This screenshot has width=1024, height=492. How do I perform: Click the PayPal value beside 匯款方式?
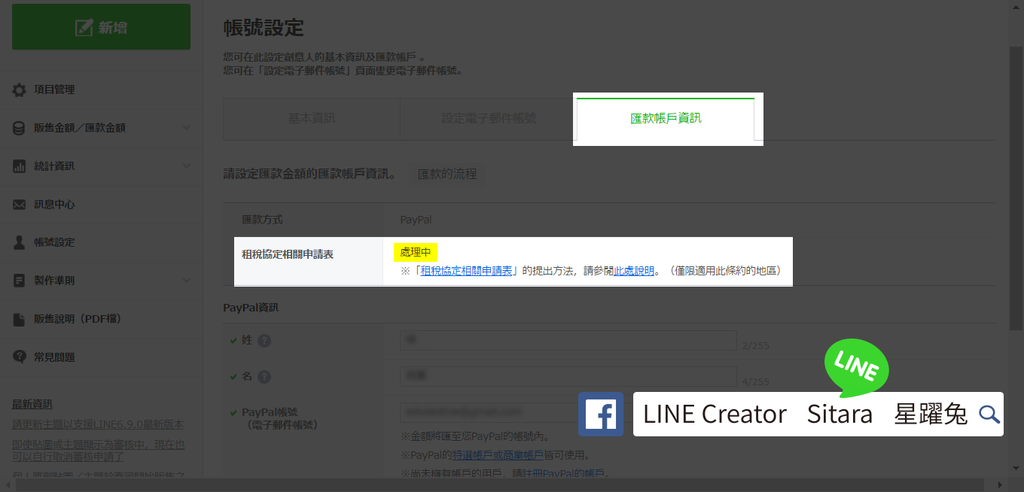[x=416, y=220]
